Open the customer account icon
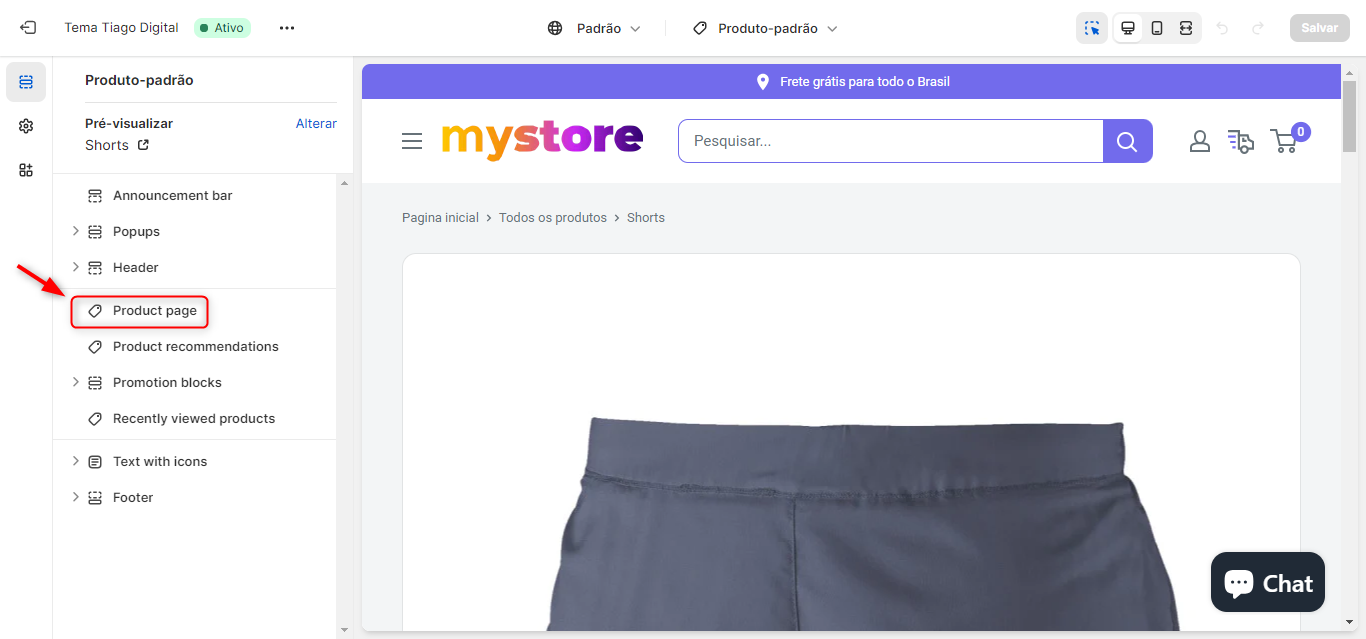 tap(1200, 141)
